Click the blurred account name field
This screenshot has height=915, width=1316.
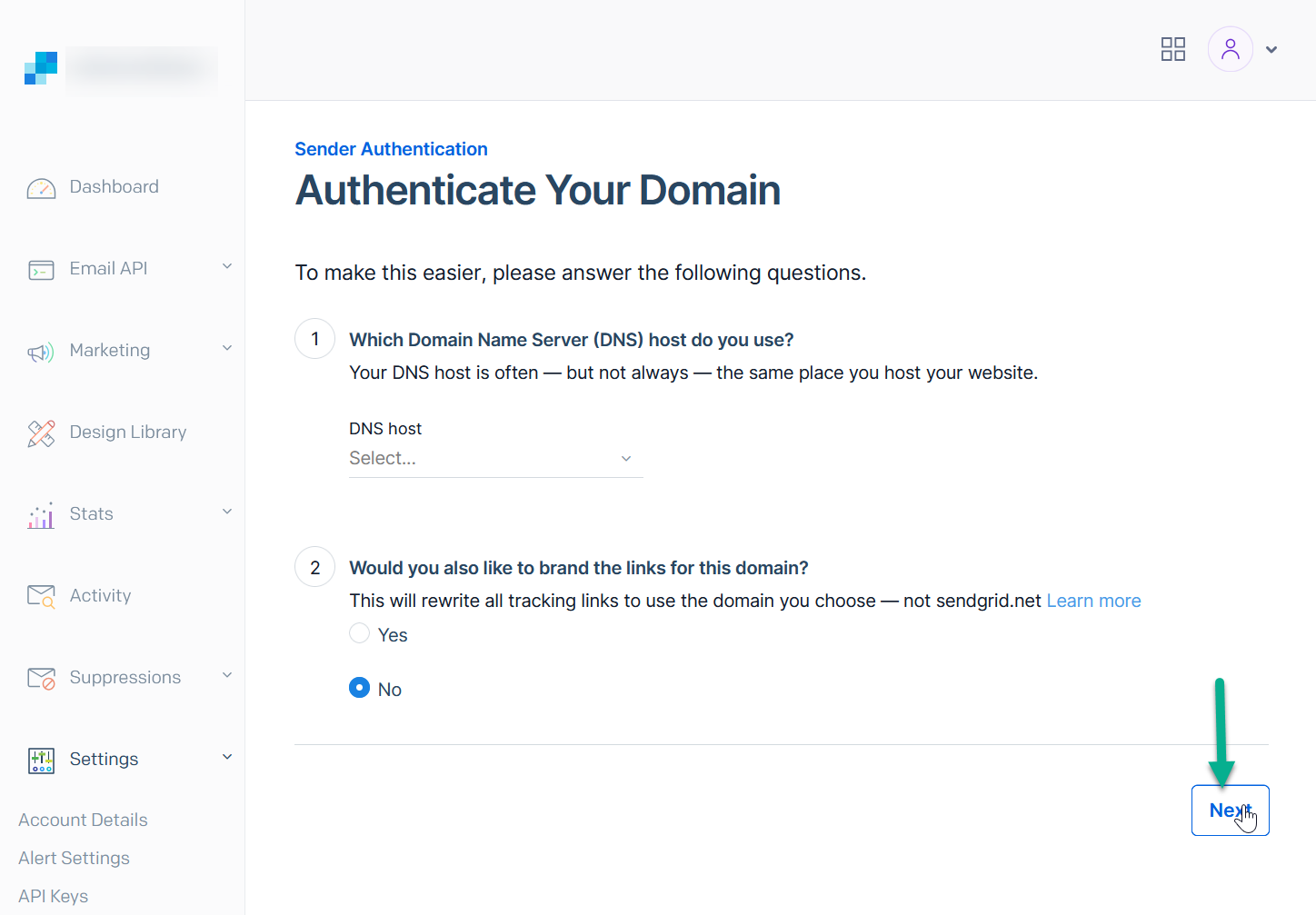142,69
